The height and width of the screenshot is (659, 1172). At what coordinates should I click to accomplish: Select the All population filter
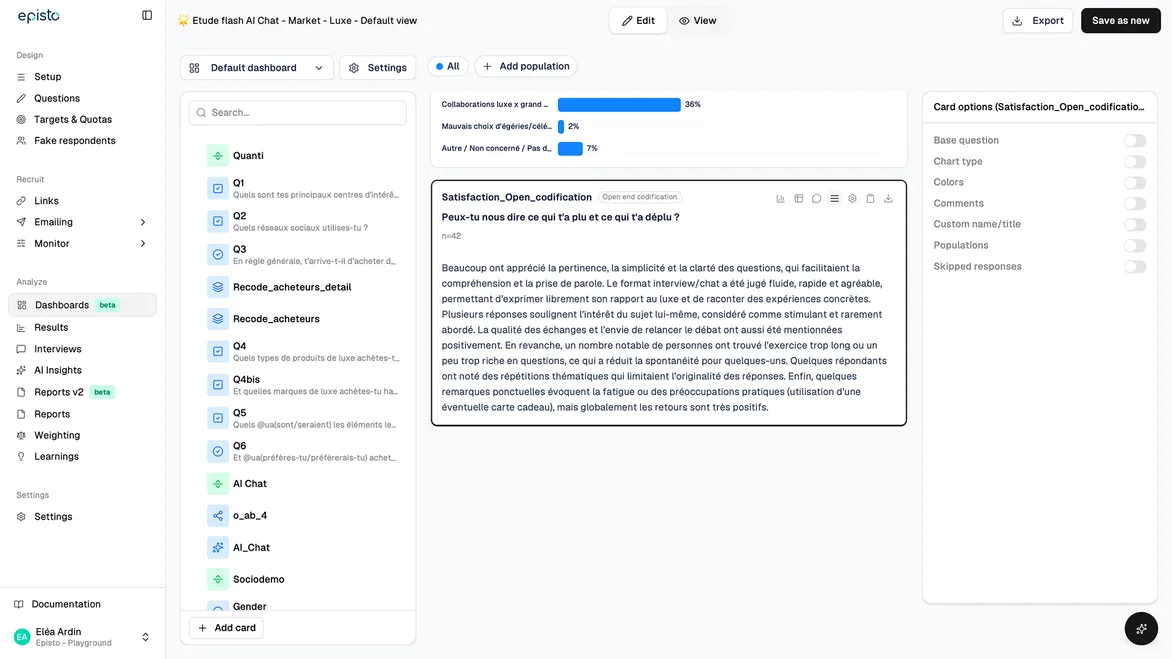(448, 66)
